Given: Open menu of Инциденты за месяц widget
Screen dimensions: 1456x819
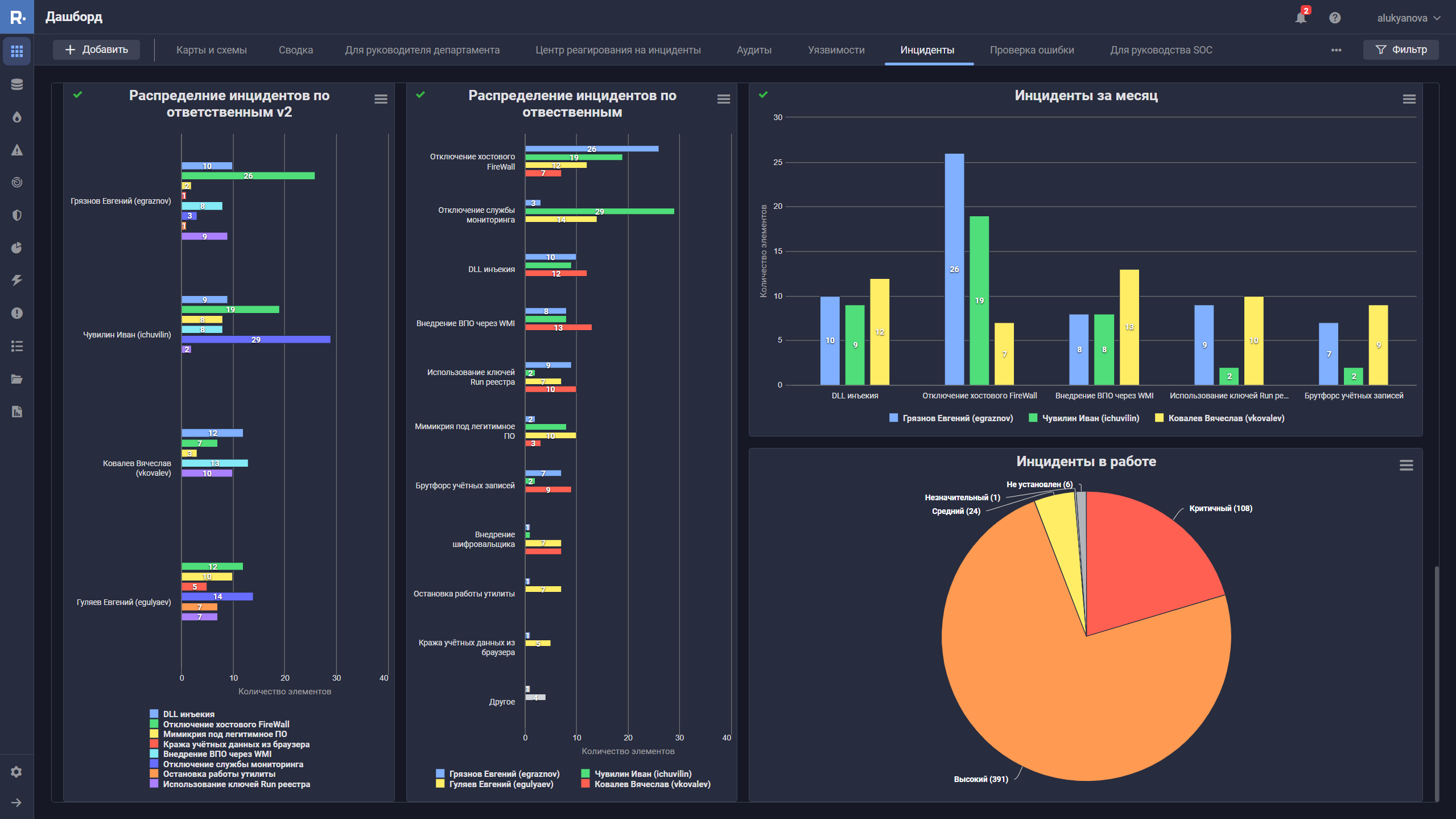Looking at the screenshot, I should pos(1409,99).
